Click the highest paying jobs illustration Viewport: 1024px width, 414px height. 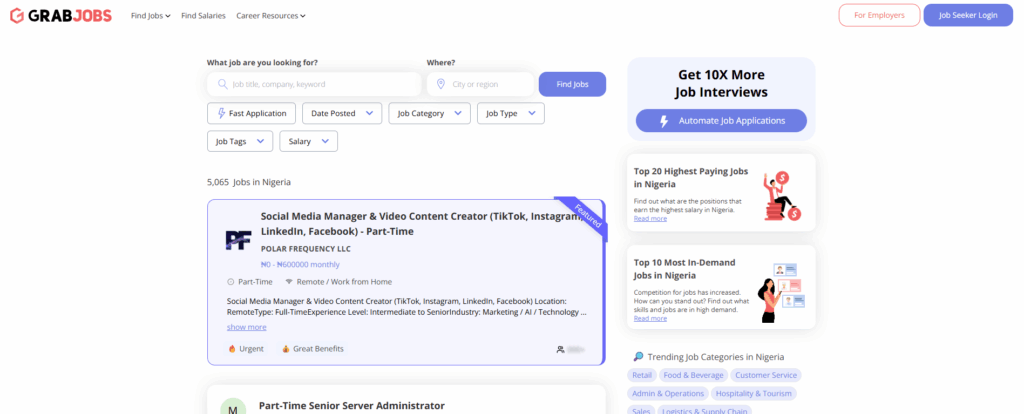tap(782, 196)
